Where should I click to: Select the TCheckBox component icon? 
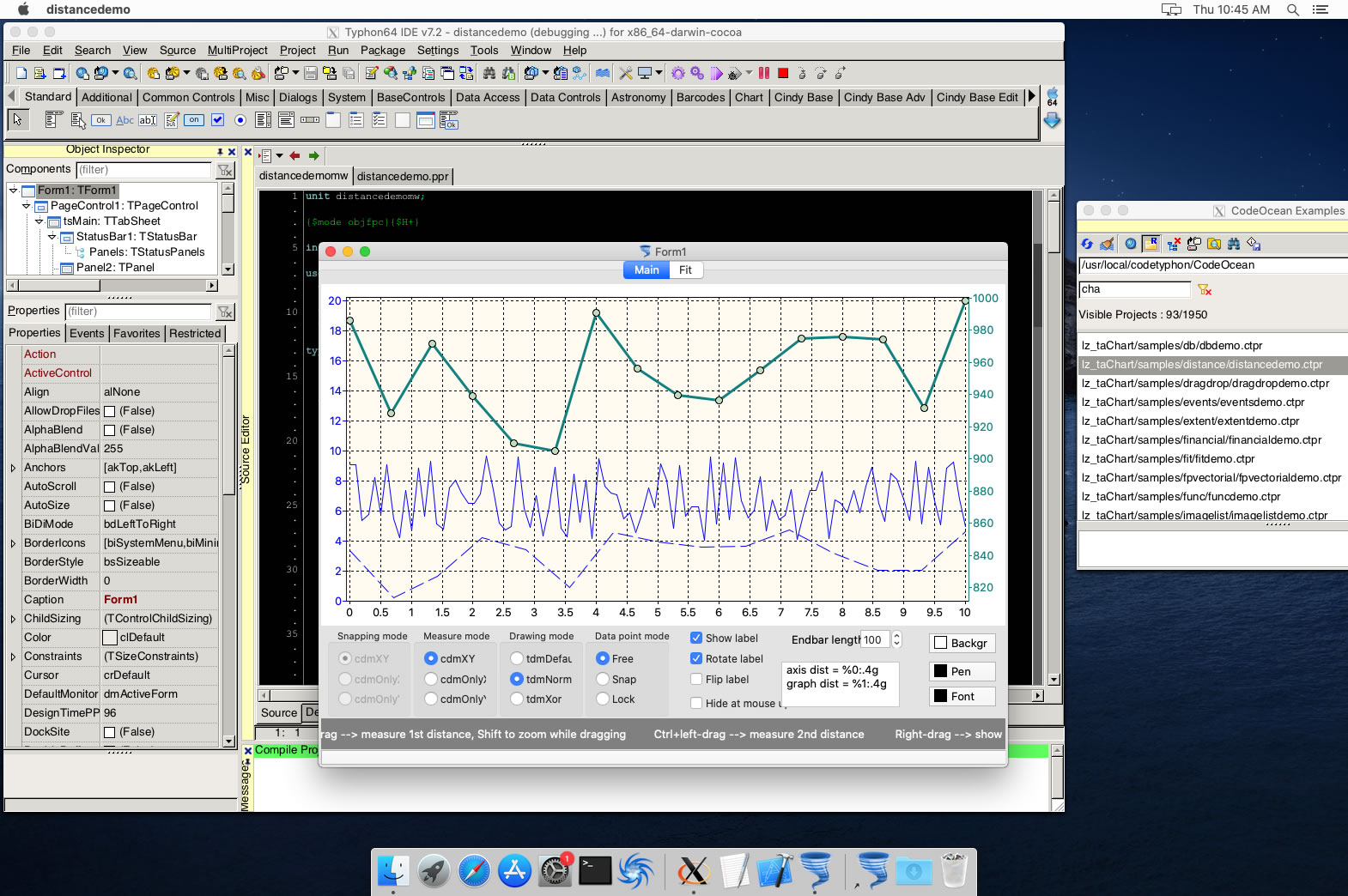point(217,120)
